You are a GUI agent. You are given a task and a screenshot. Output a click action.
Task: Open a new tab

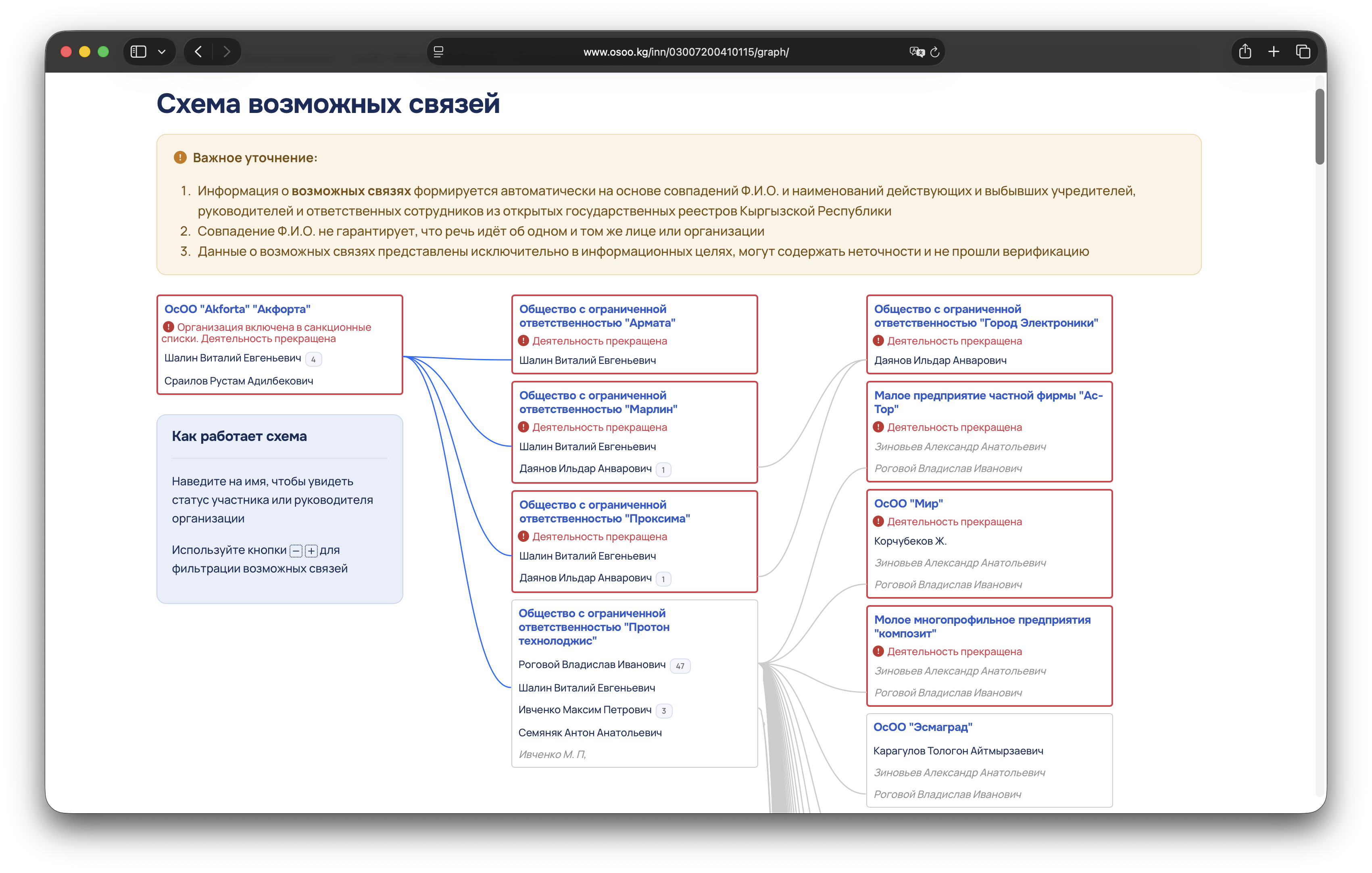(x=1274, y=52)
